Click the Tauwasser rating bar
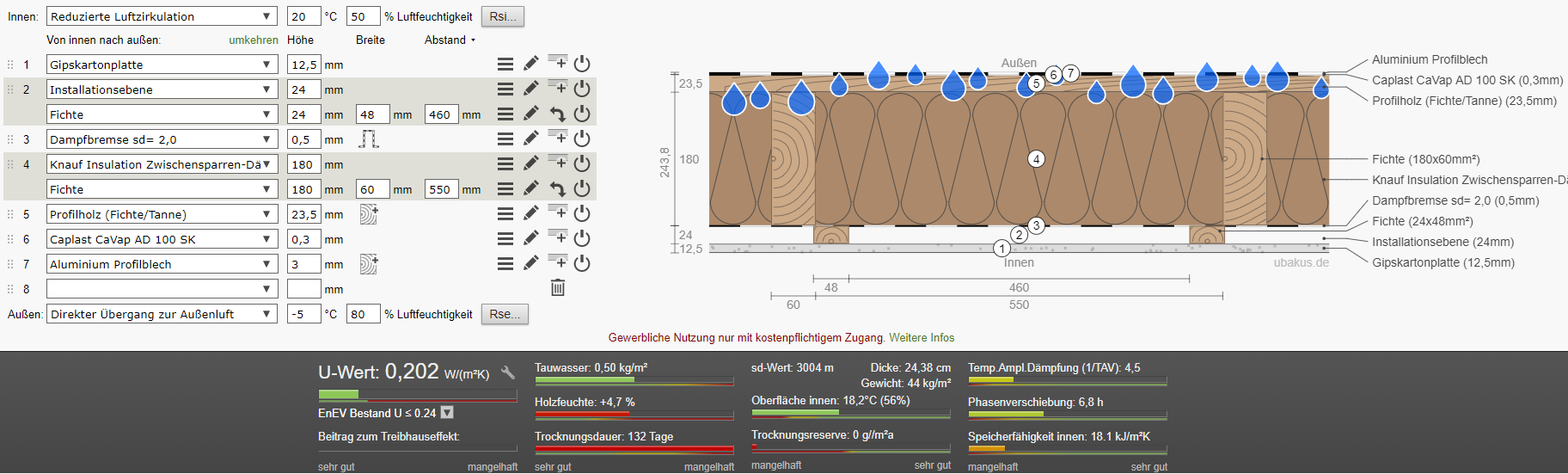1568x474 pixels. [x=634, y=380]
